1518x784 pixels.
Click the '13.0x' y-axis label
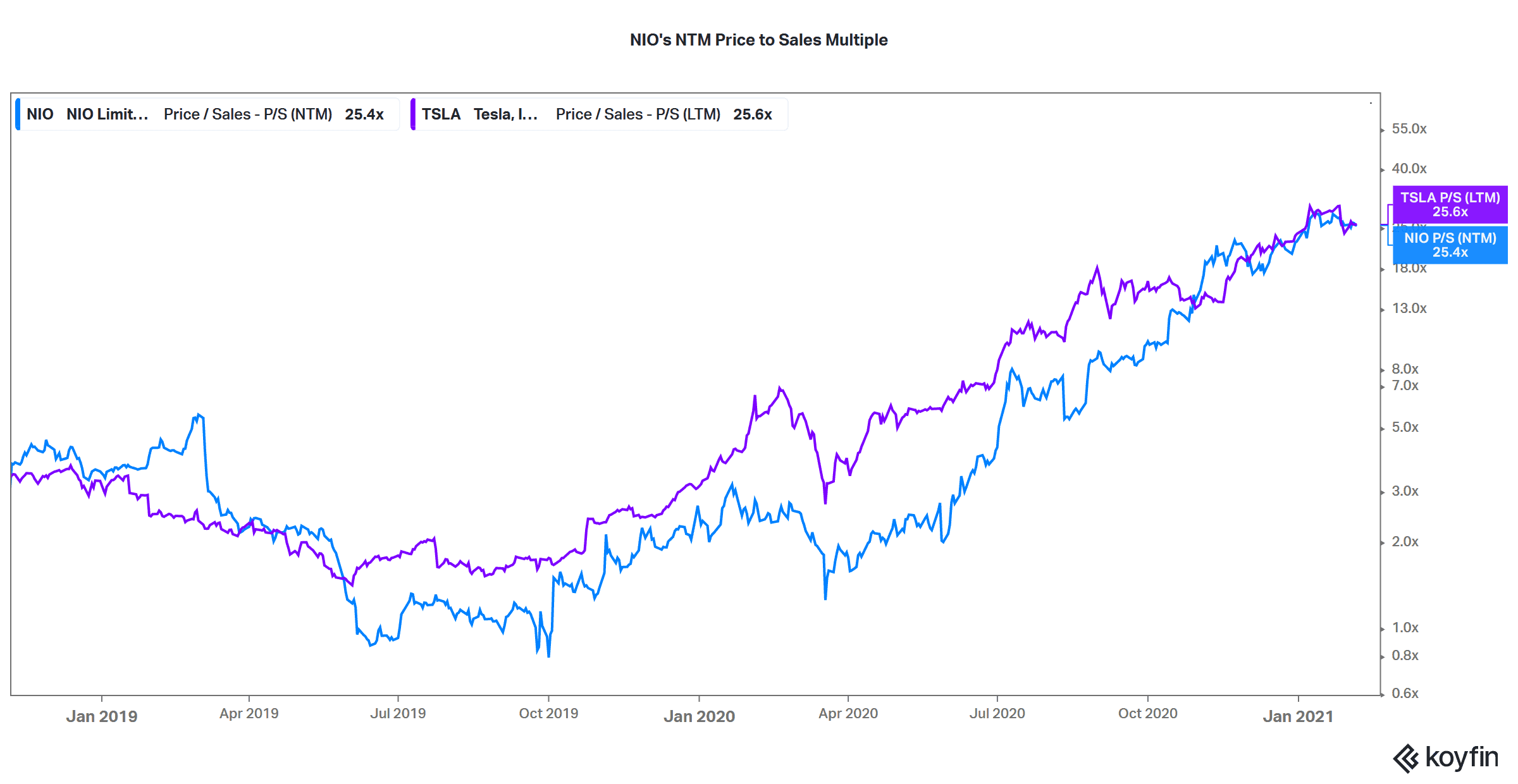1409,309
